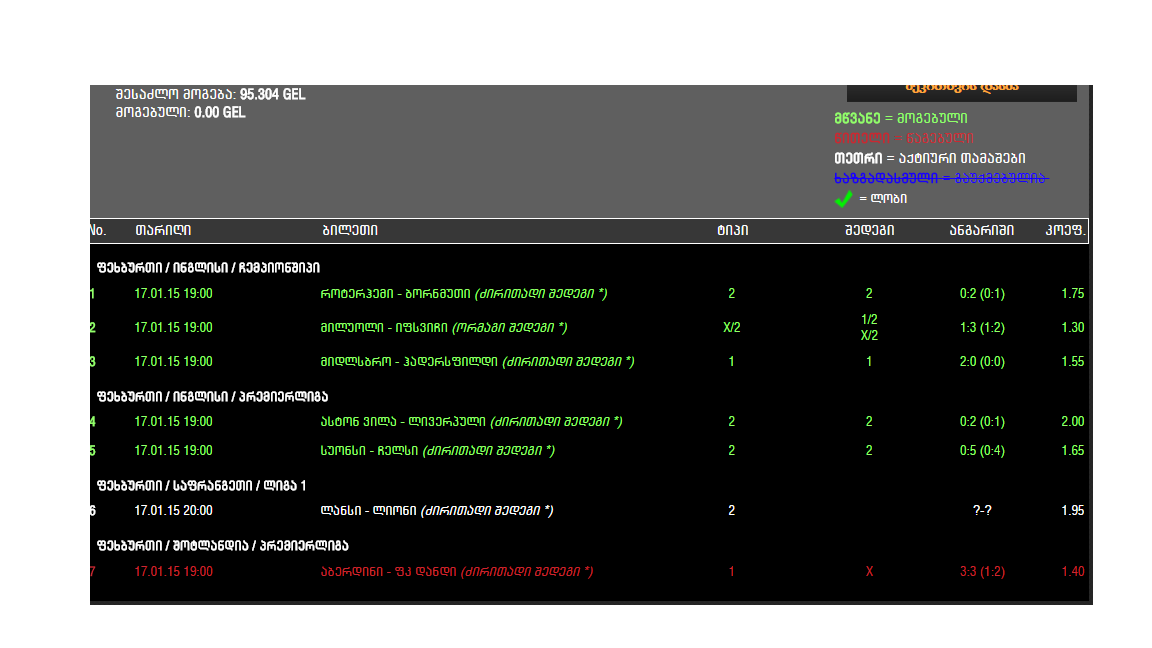Click score '0:2 (0:1)' in row 4
This screenshot has height=648, width=1152.
(x=982, y=422)
